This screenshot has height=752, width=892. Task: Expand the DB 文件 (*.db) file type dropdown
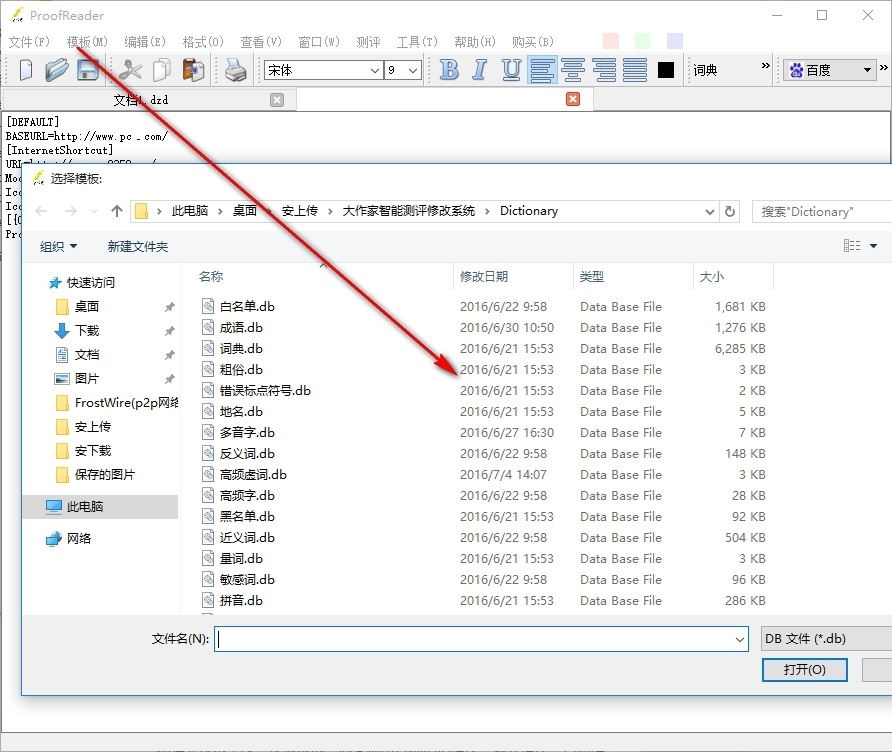(x=825, y=639)
